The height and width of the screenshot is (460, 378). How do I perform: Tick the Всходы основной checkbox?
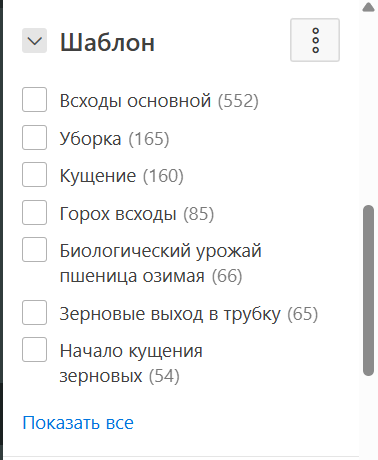tap(34, 99)
